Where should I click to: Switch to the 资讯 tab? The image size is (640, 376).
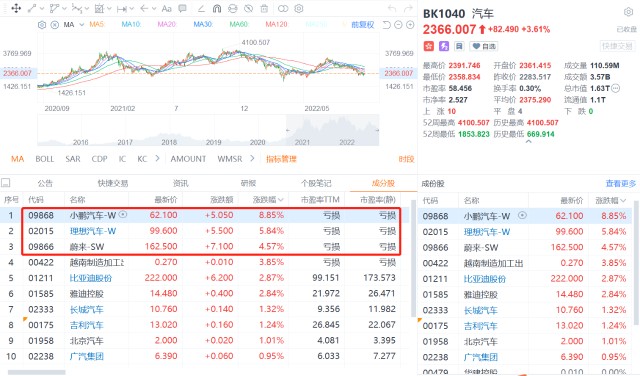coord(180,183)
